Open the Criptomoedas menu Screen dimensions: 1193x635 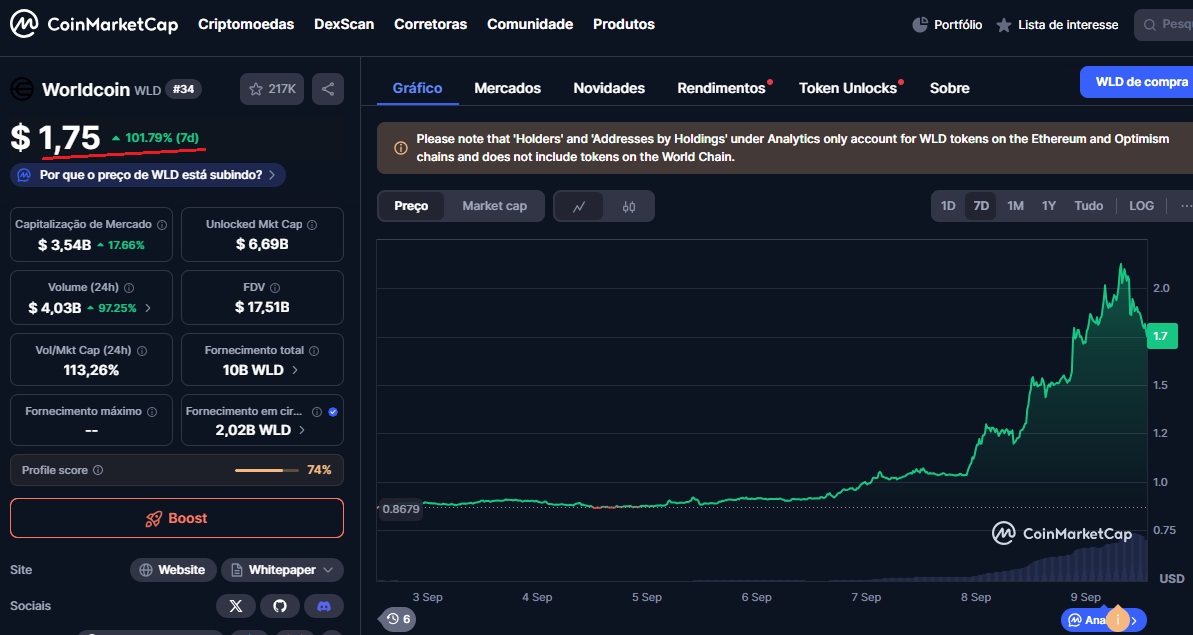[x=246, y=24]
